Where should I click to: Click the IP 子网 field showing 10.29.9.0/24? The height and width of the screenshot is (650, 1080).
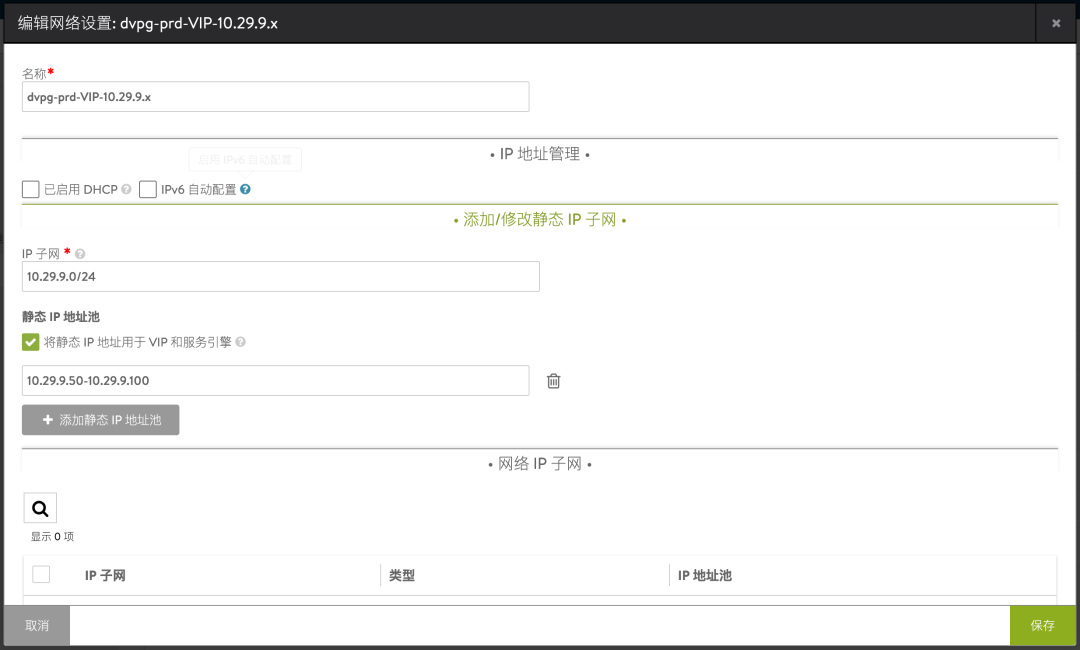click(280, 277)
